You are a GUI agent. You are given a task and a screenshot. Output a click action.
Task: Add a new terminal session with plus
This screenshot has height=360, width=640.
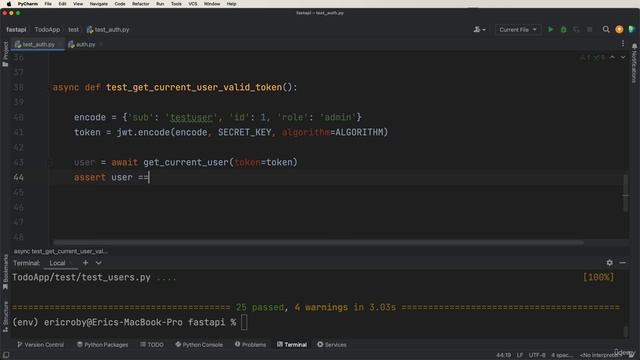(85, 263)
